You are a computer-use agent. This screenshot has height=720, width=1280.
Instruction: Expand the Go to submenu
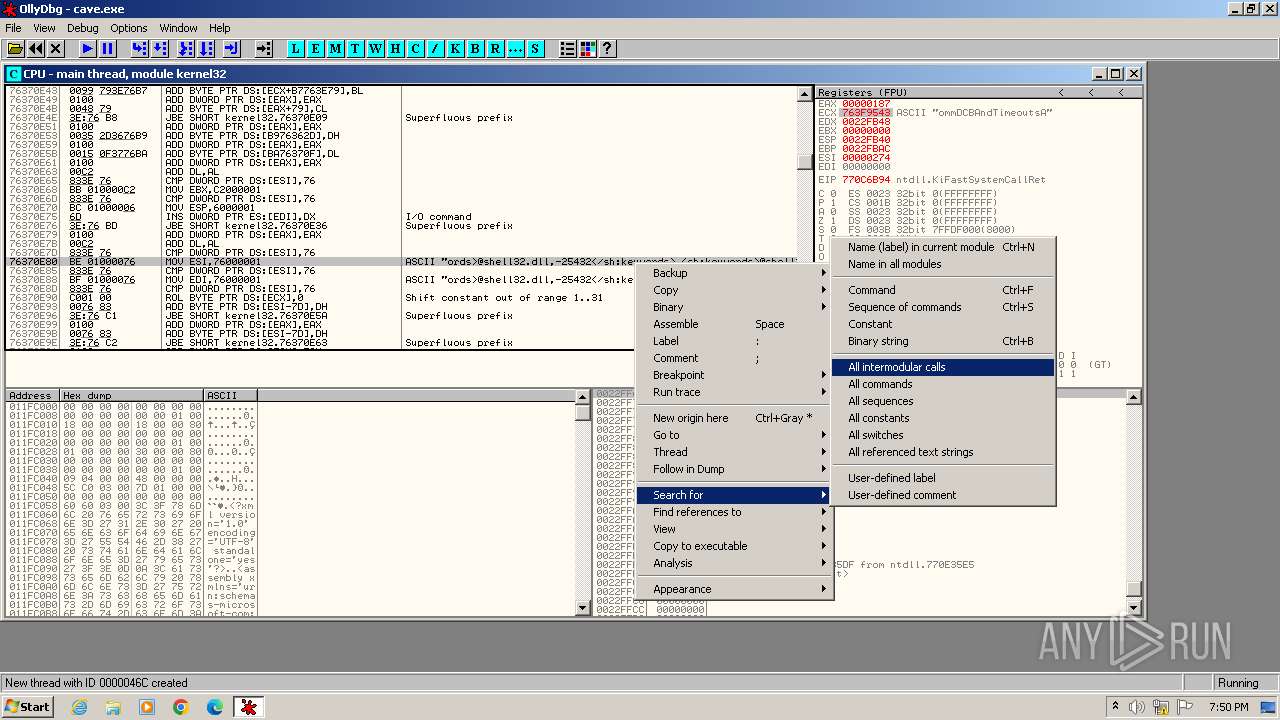pos(734,435)
